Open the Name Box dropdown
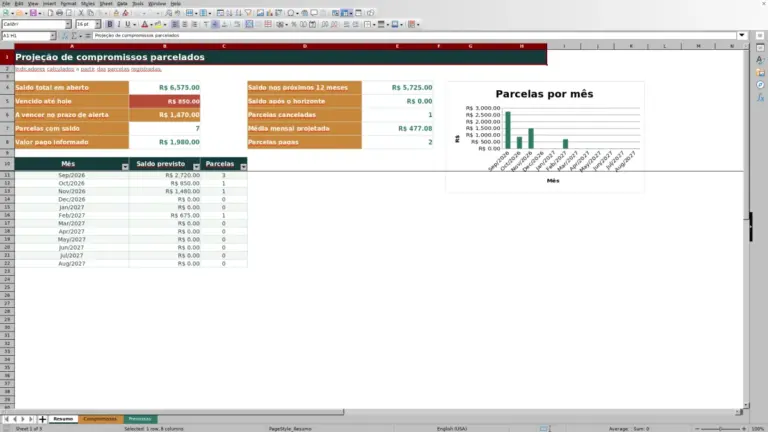The width and height of the screenshot is (768, 432). 52,35
